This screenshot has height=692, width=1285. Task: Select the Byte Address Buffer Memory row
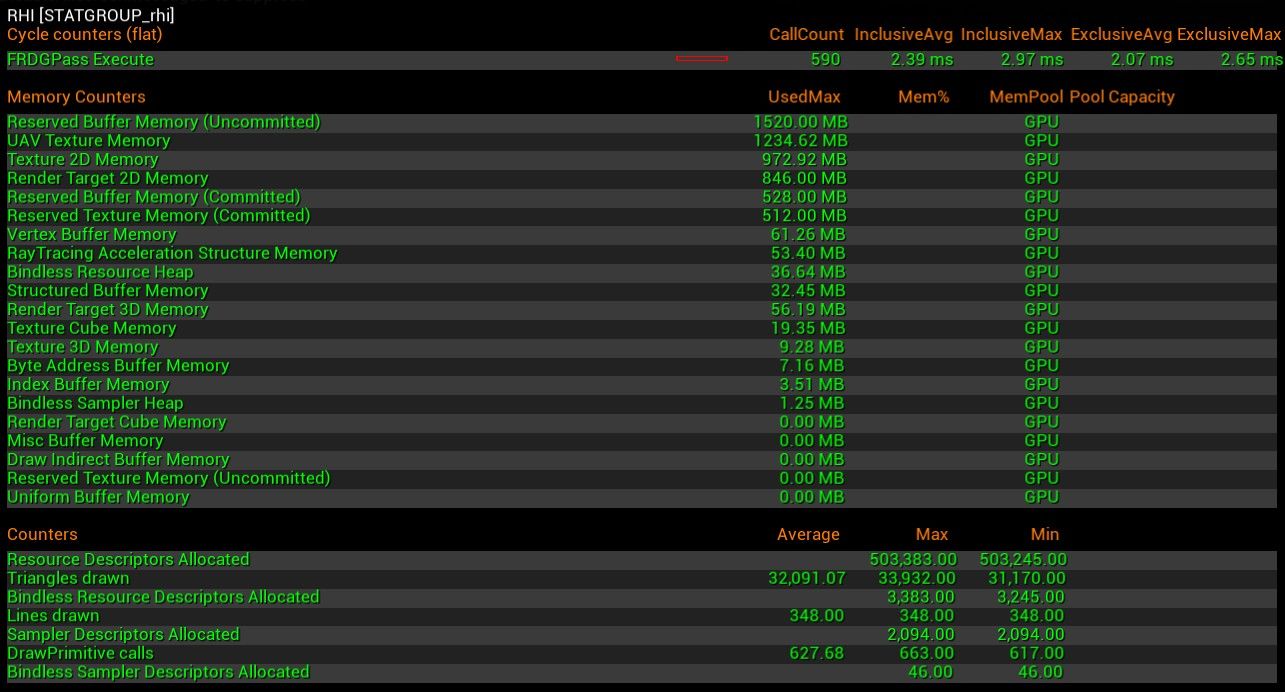point(642,365)
